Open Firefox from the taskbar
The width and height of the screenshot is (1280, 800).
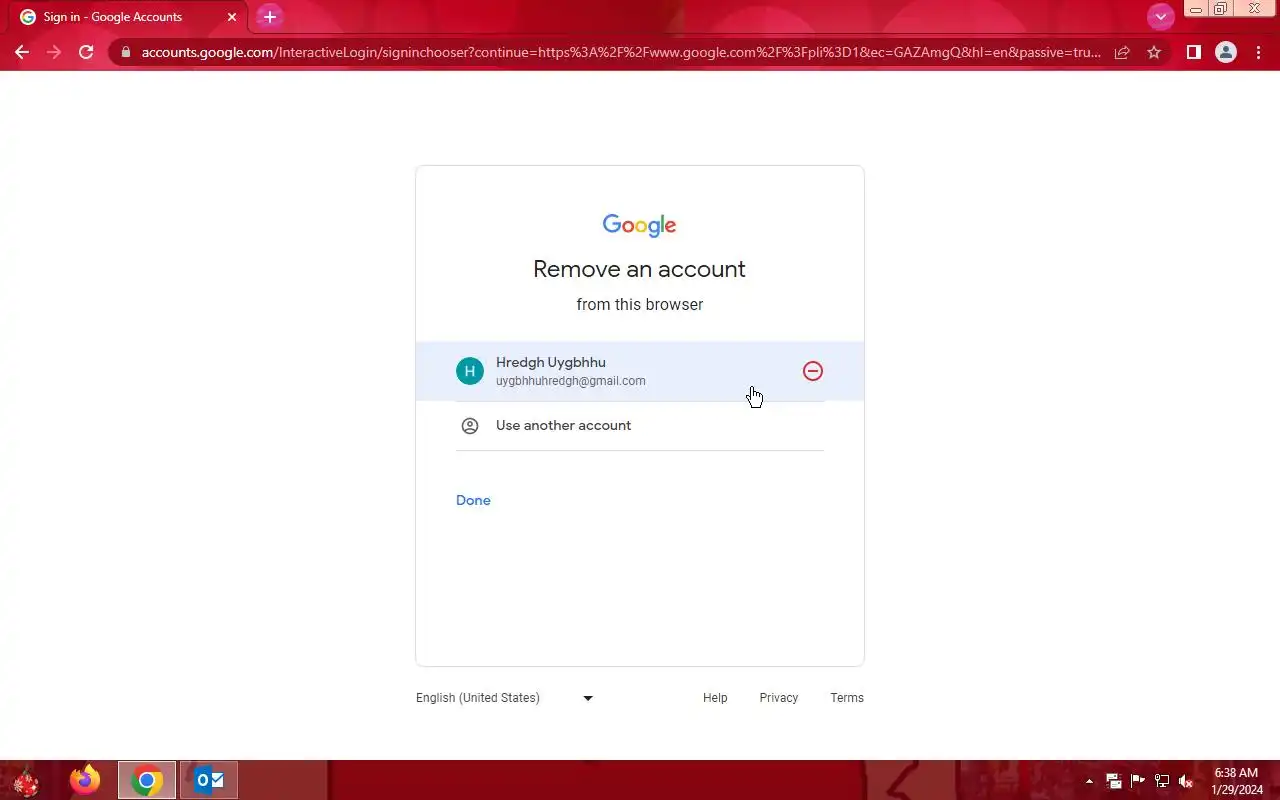click(85, 780)
